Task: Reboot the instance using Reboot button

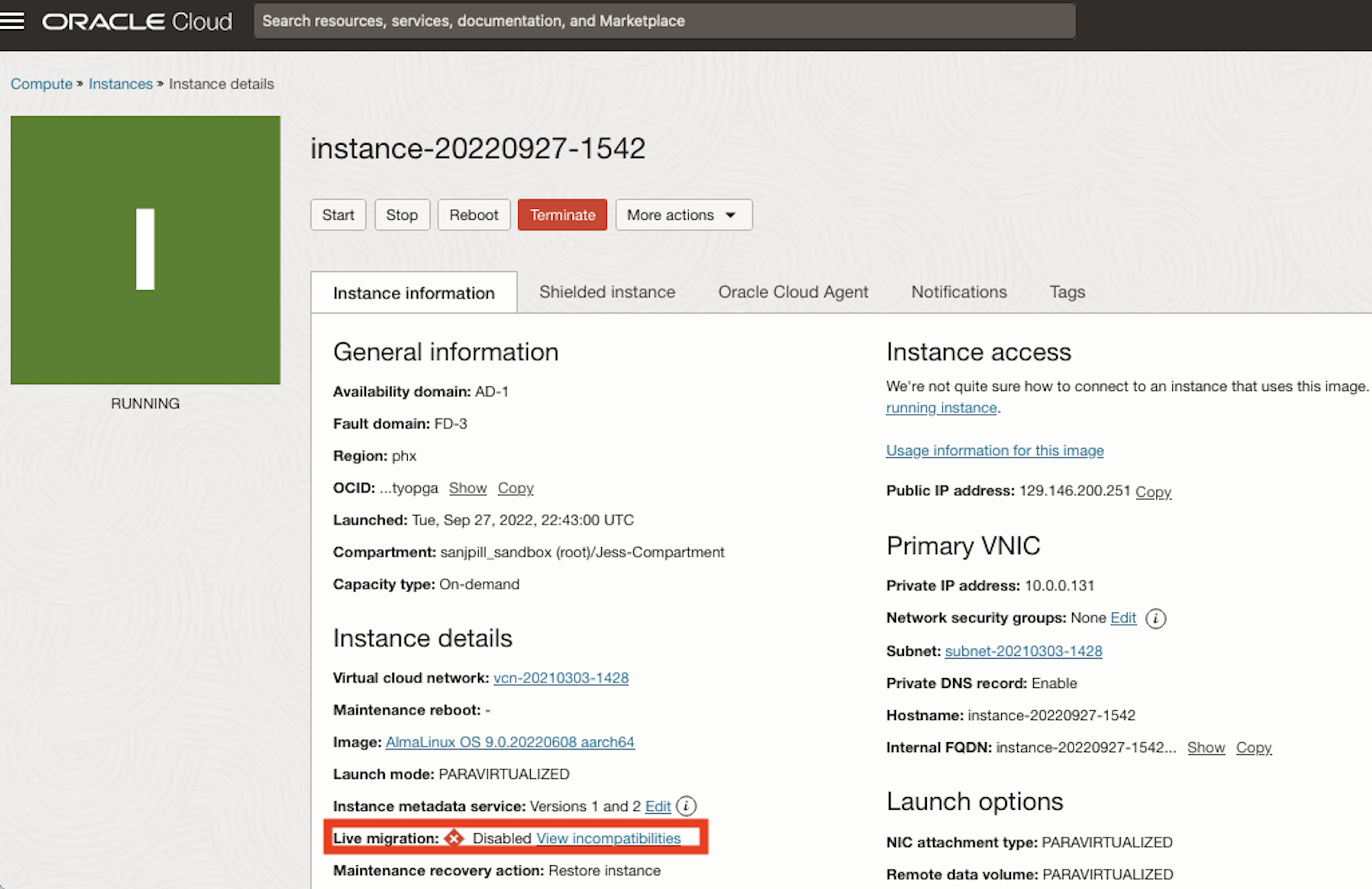Action: pyautogui.click(x=473, y=215)
